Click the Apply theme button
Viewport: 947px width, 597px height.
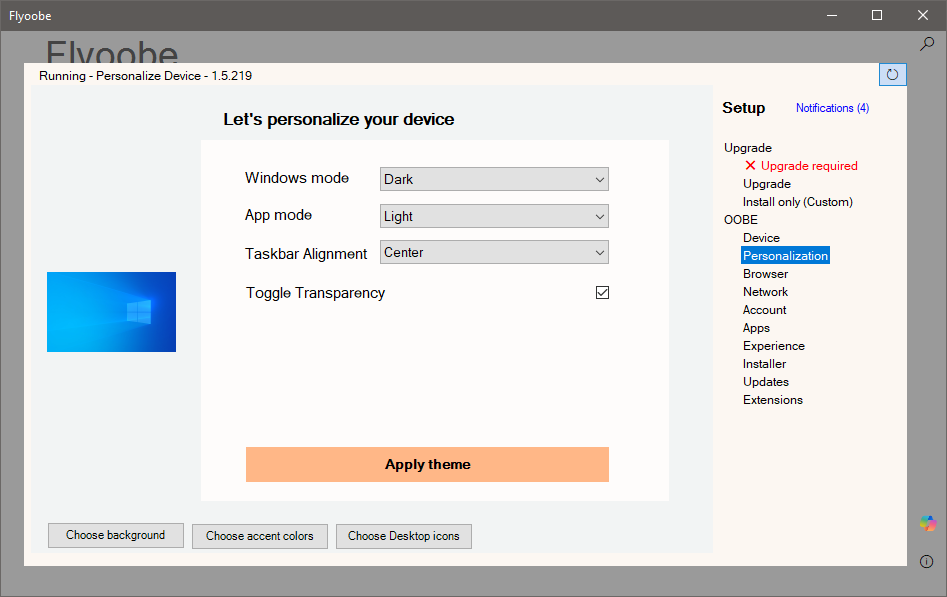427,464
